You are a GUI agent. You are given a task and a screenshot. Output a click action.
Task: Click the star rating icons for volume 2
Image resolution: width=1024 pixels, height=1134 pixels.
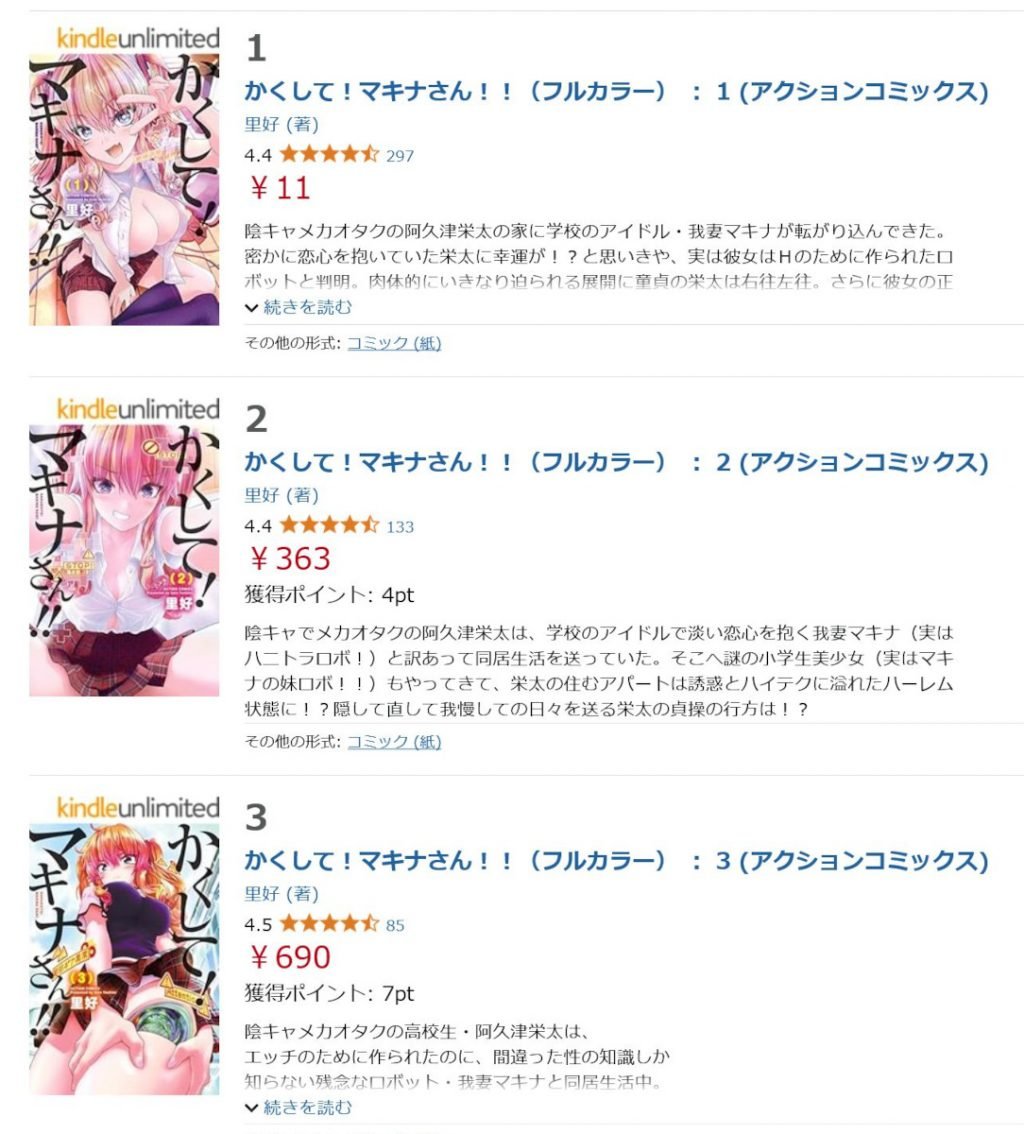(329, 525)
